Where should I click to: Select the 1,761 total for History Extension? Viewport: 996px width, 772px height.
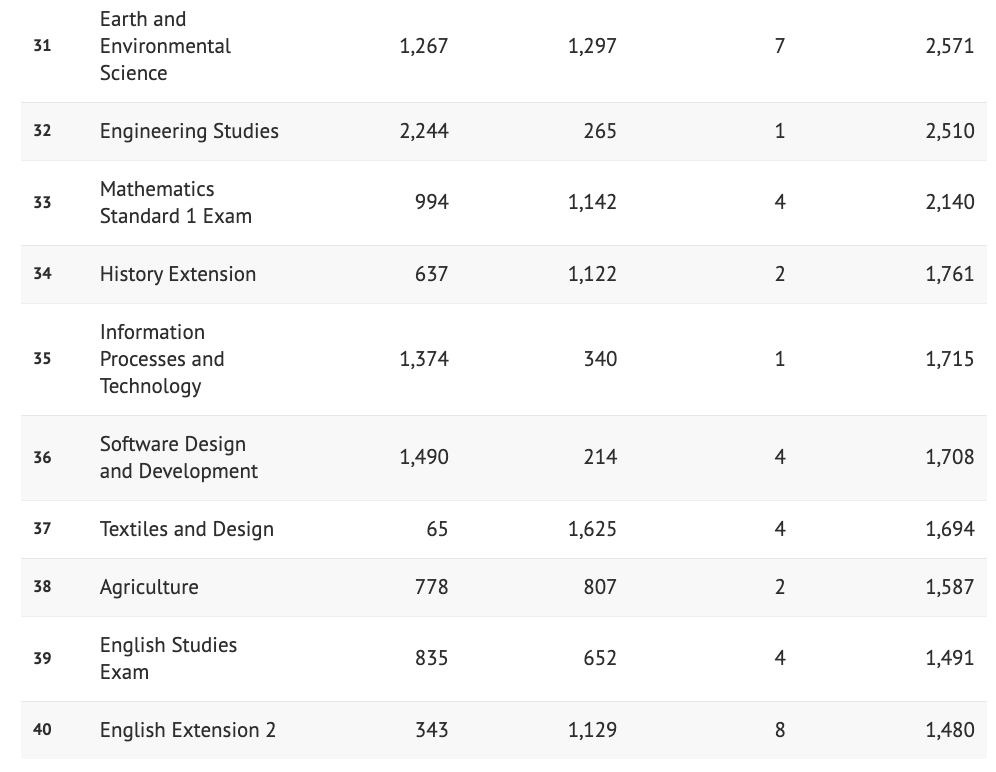949,274
